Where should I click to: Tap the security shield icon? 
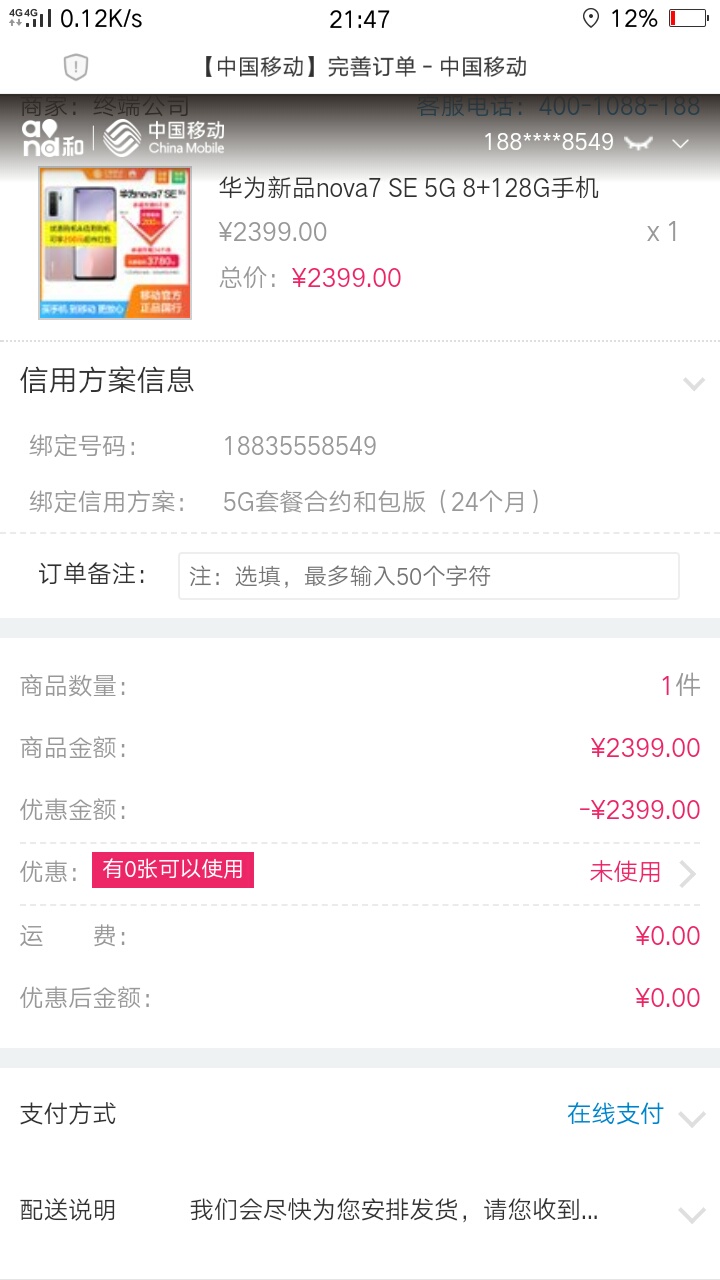tap(76, 67)
